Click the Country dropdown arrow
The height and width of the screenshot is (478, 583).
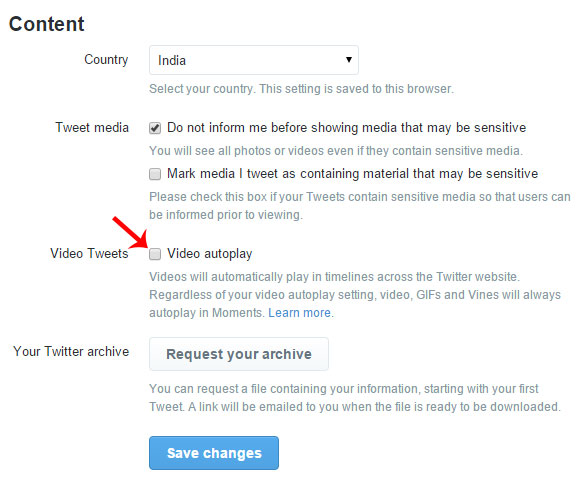[x=349, y=60]
